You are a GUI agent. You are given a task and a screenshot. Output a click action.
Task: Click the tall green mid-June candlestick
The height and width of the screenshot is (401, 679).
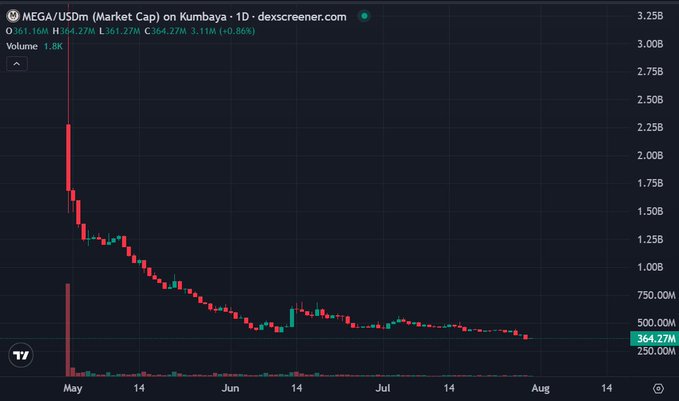[x=292, y=317]
